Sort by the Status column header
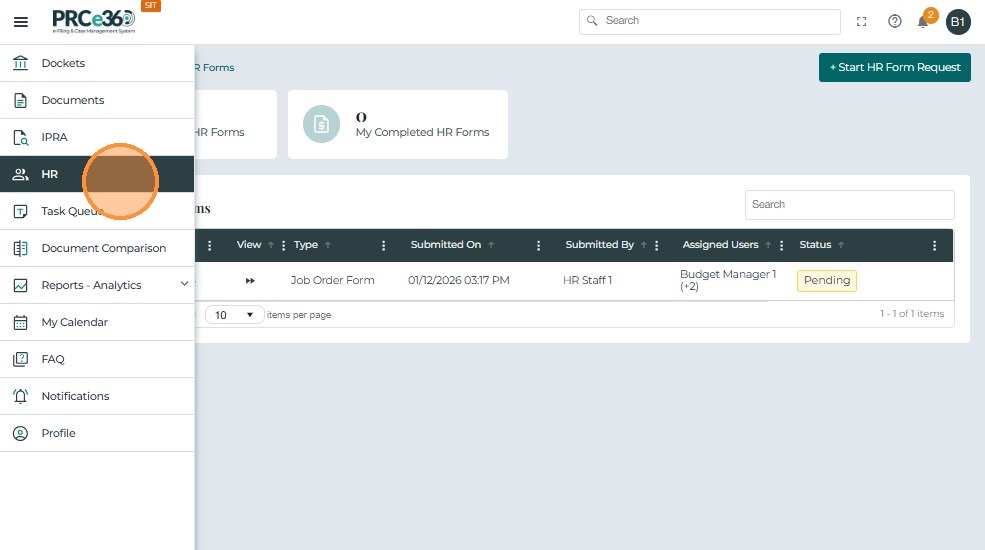985x550 pixels. coord(815,245)
